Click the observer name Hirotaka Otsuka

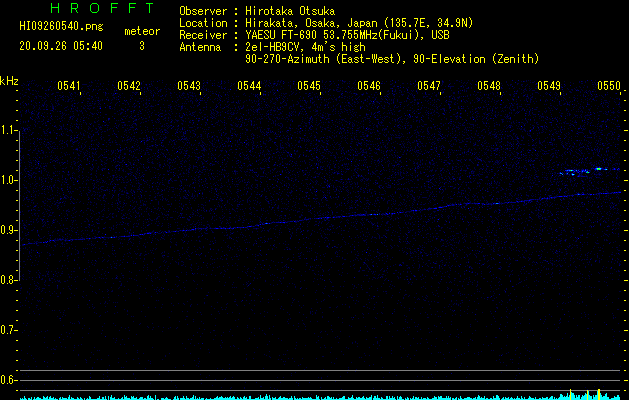pos(290,11)
